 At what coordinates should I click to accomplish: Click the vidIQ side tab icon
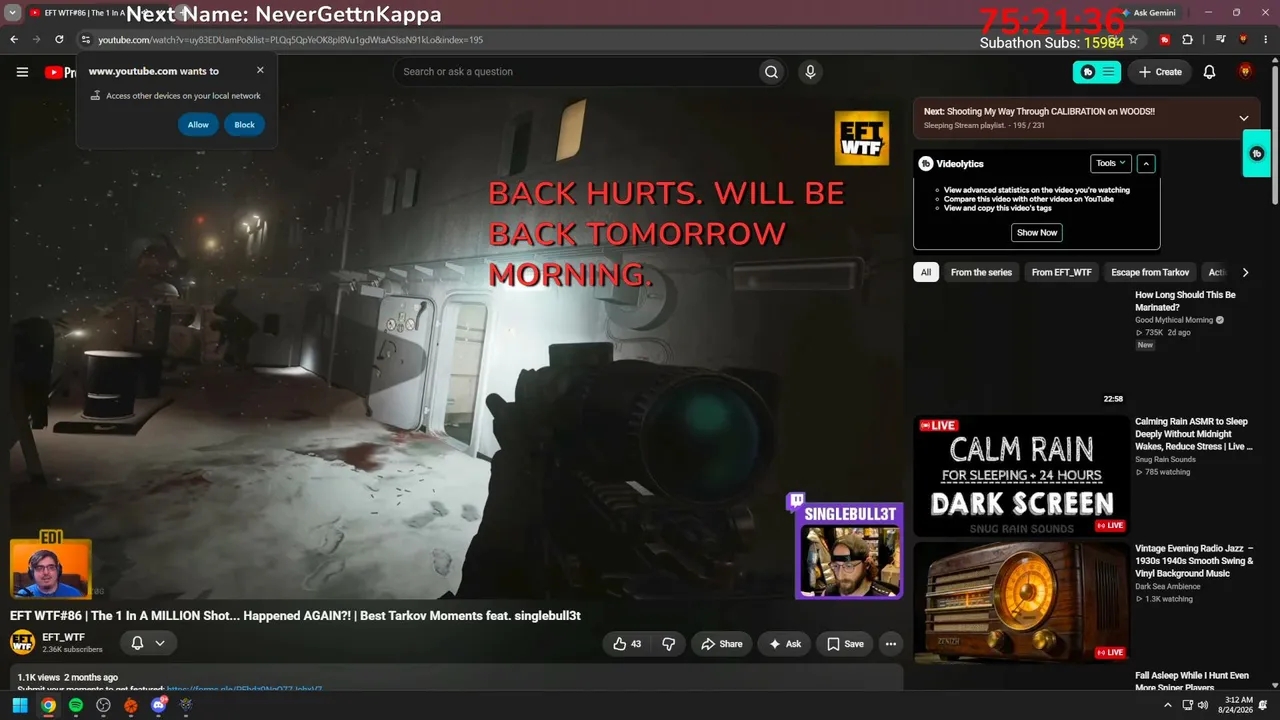[1257, 154]
